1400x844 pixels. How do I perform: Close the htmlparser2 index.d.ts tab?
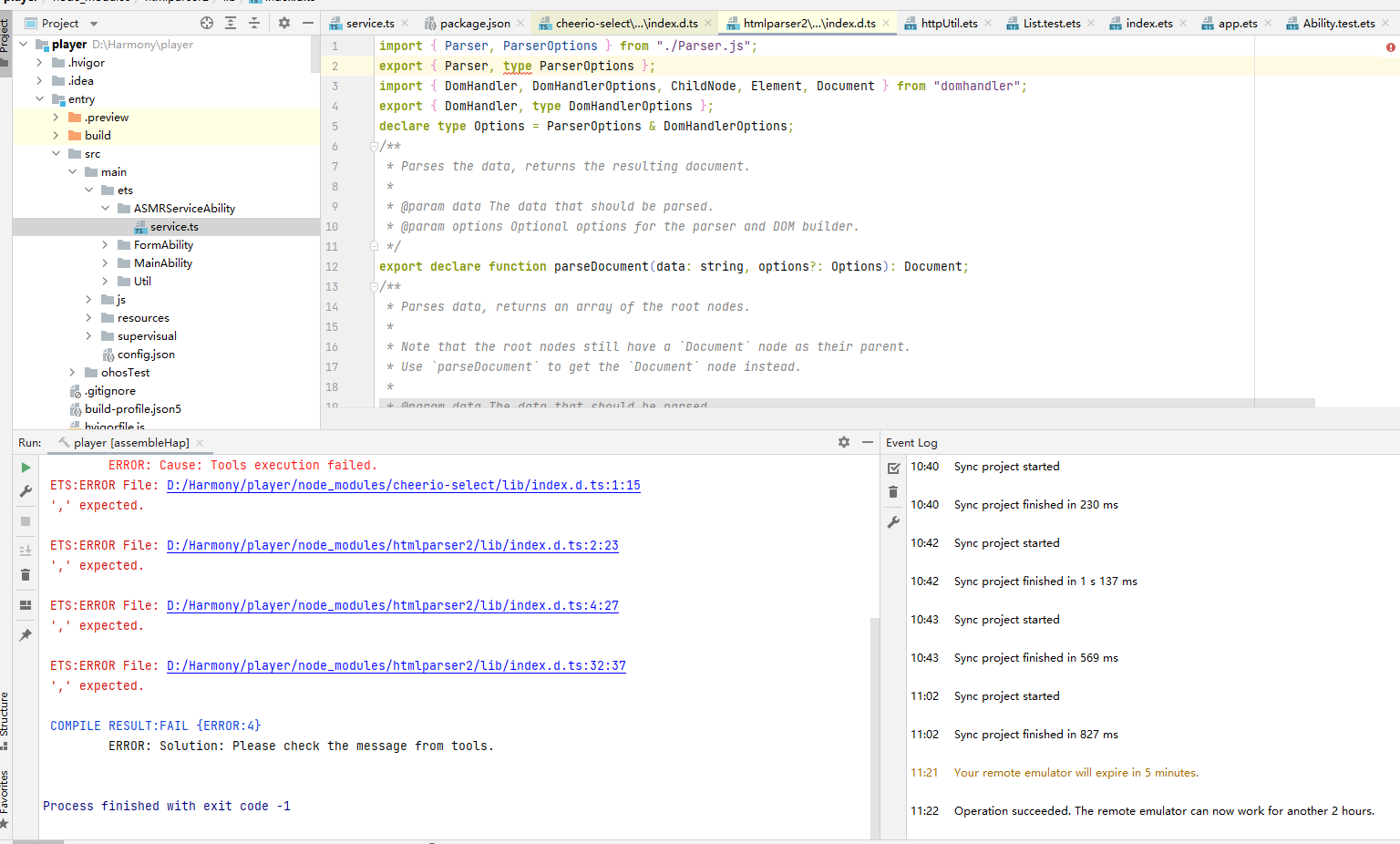tap(886, 24)
